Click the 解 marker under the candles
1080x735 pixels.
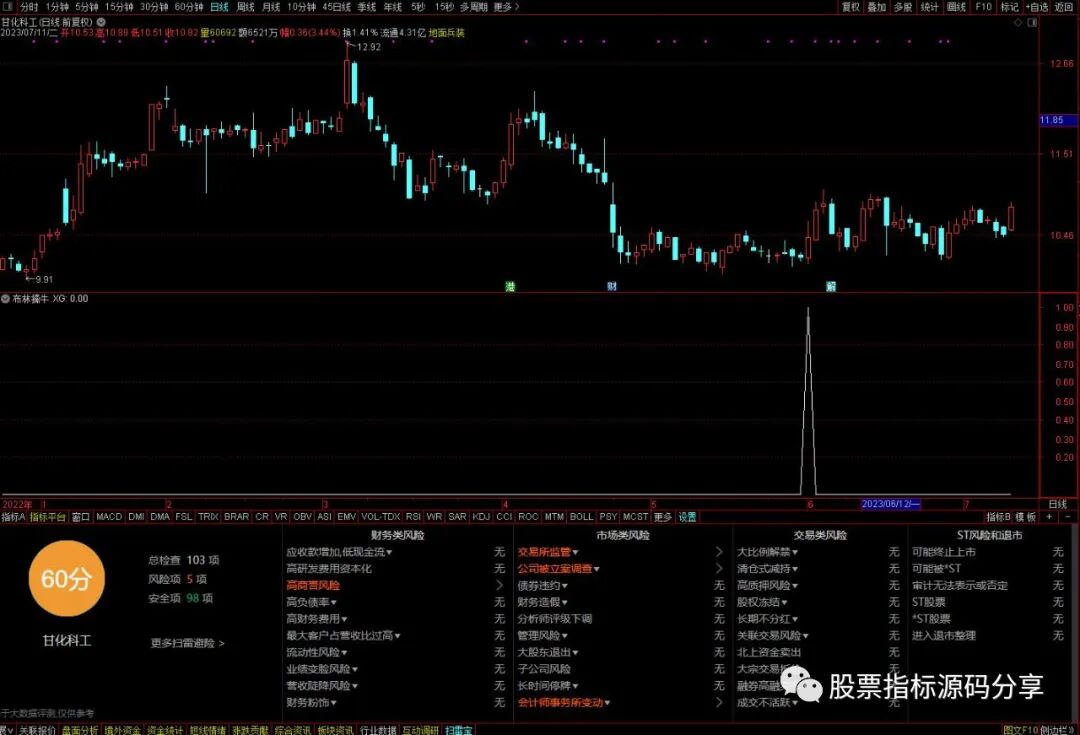(x=831, y=287)
